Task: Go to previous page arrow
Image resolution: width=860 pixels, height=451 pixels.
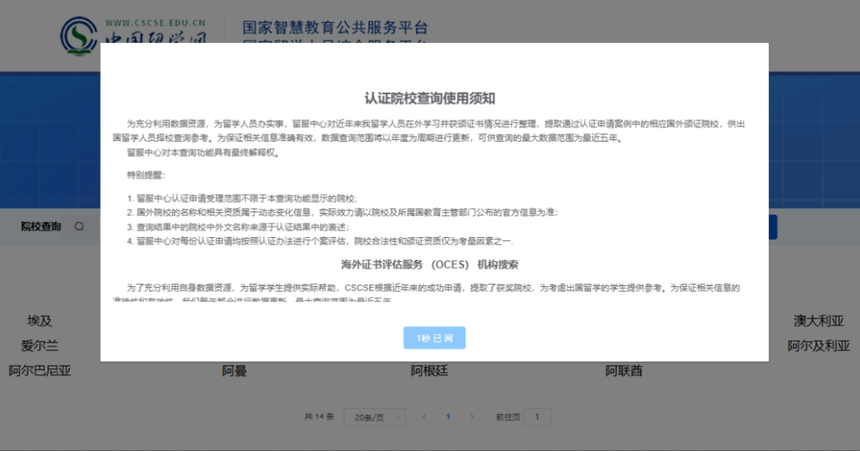Action: click(424, 417)
